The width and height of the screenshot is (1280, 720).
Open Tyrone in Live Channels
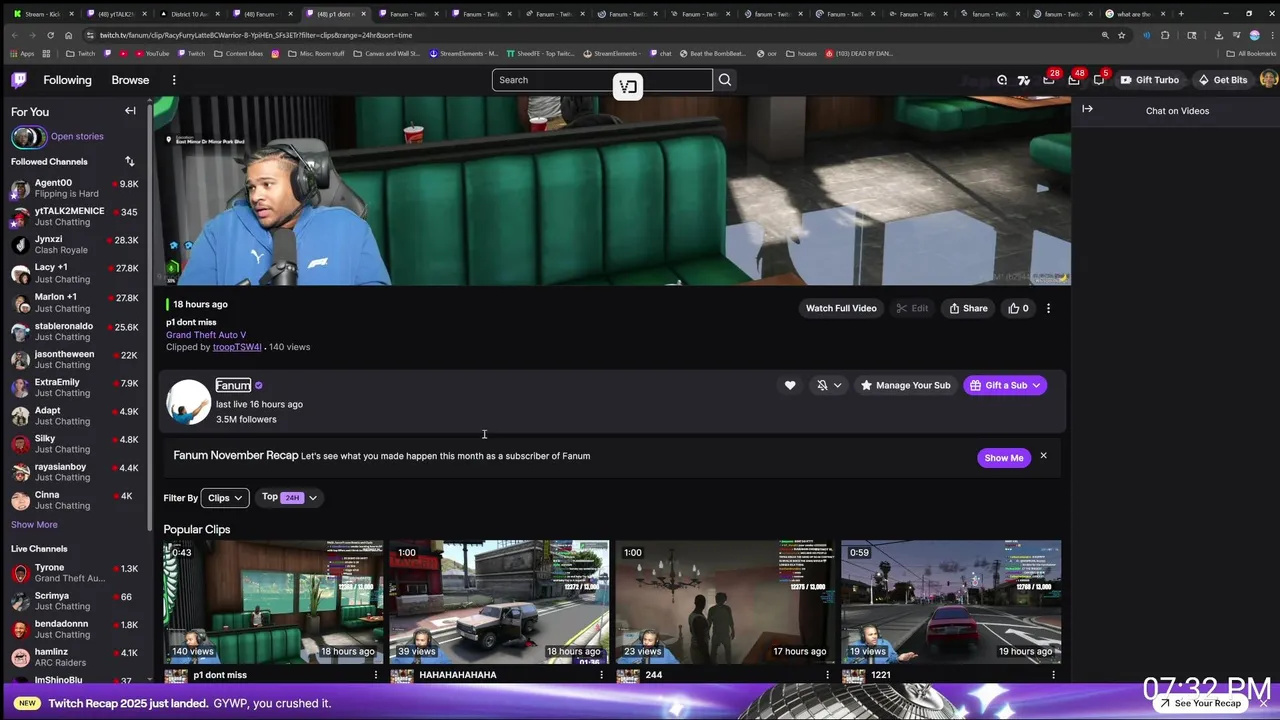[x=75, y=573]
